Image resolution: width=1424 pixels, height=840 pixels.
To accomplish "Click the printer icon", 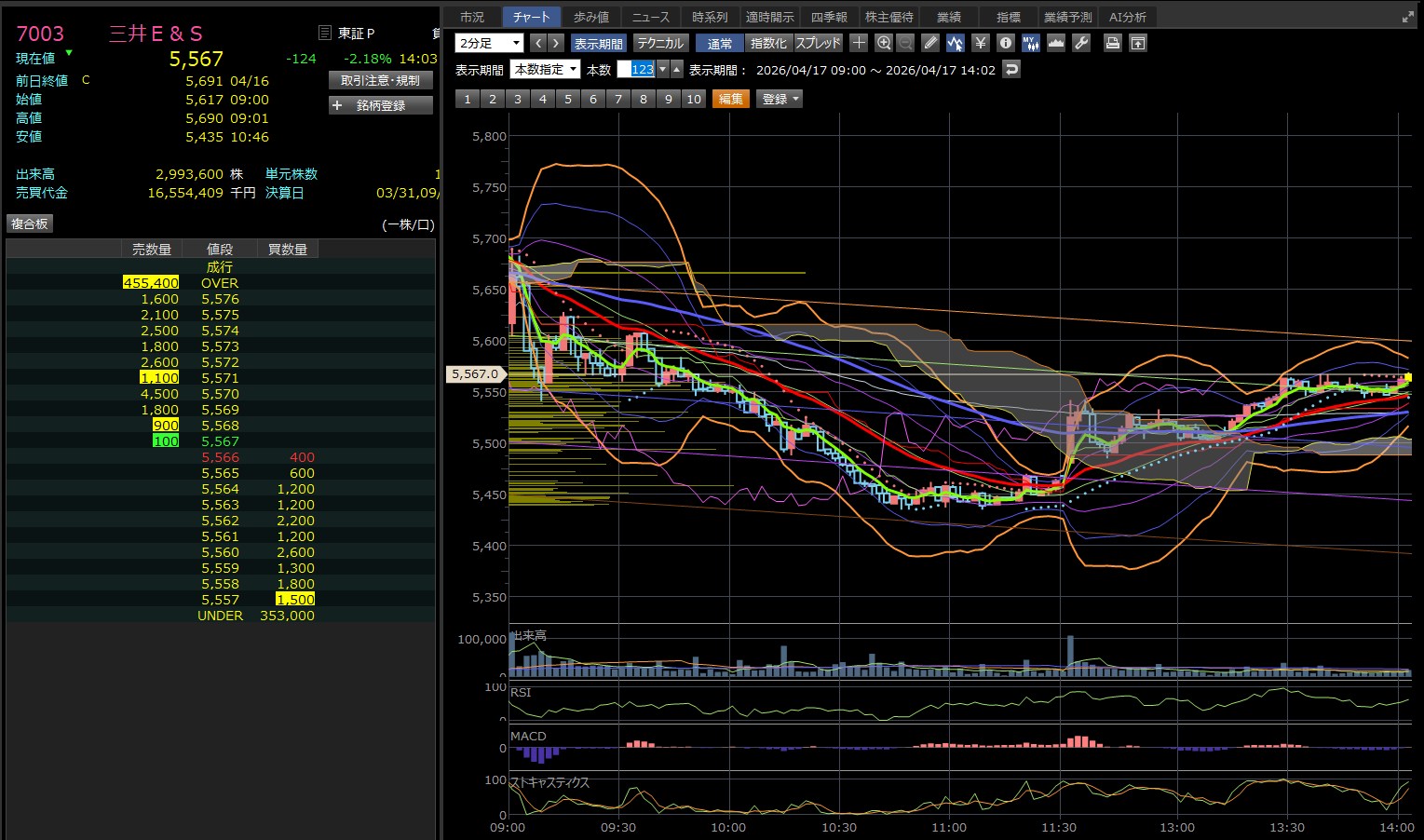I will 1112,43.
